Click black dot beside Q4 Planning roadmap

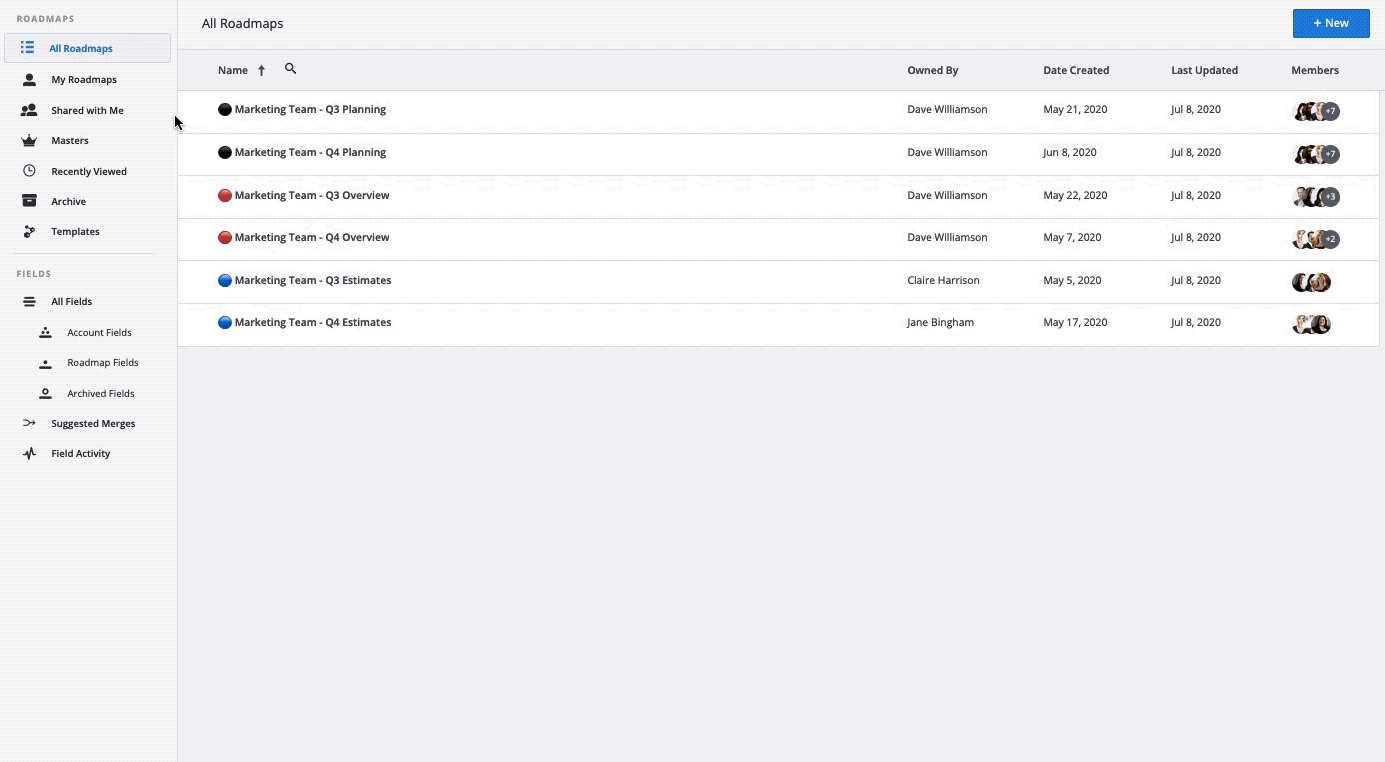[x=225, y=153]
